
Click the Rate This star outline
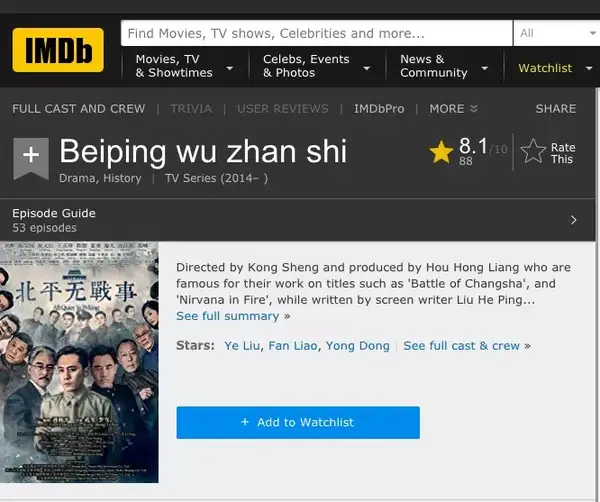(x=533, y=152)
